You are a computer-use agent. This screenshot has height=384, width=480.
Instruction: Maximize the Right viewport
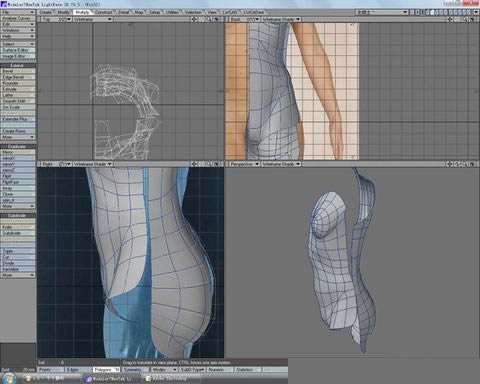pos(217,164)
